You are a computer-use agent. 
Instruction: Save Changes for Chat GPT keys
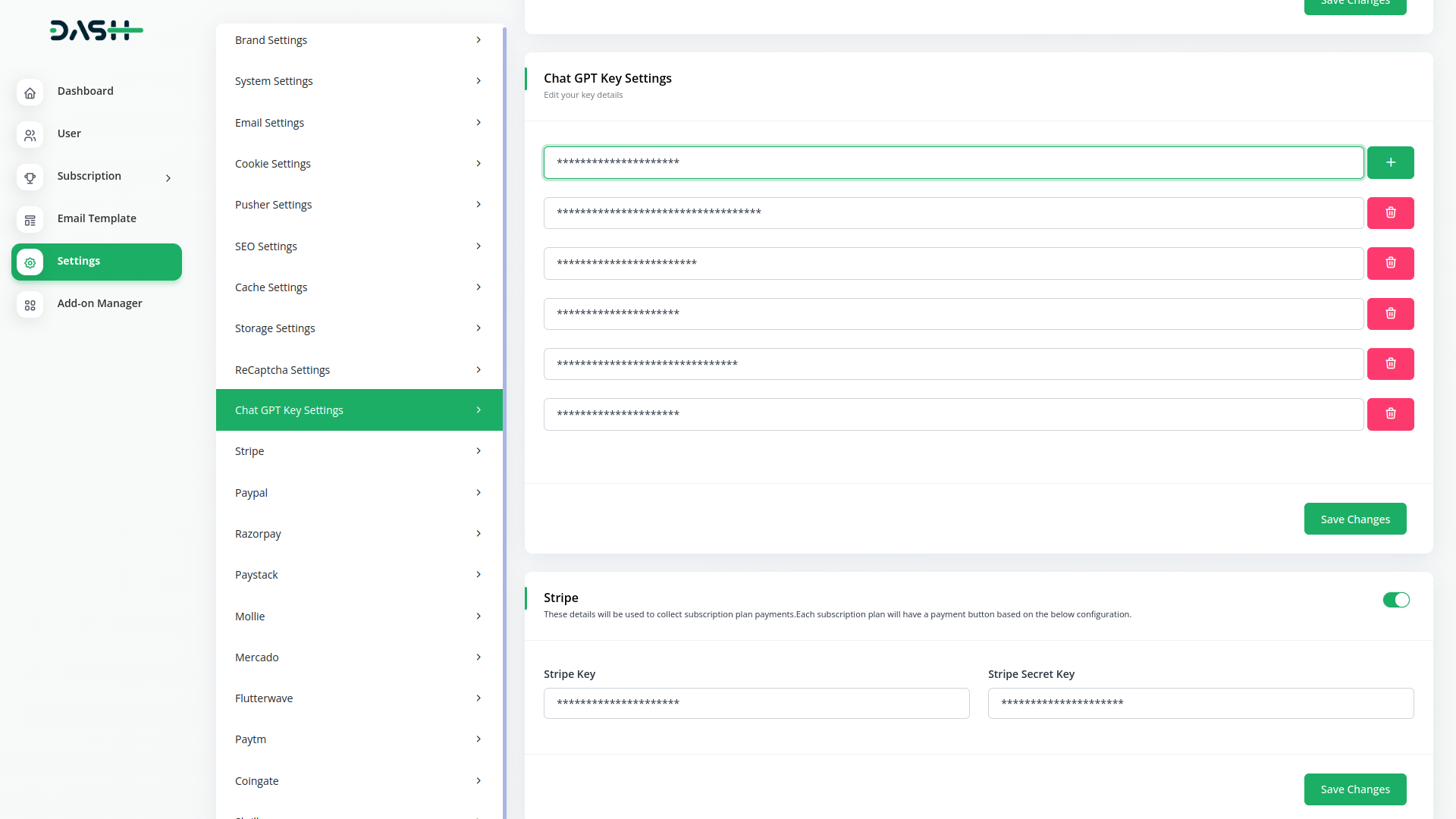coord(1354,519)
